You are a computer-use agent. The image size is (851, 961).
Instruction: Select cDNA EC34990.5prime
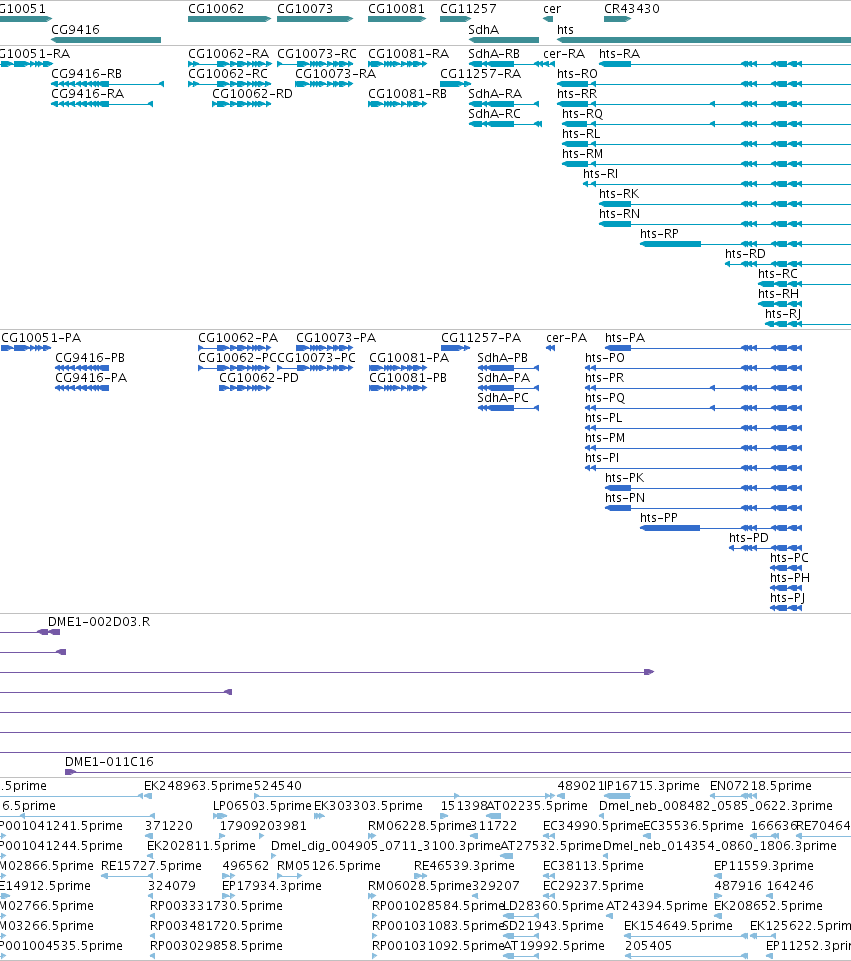593,826
